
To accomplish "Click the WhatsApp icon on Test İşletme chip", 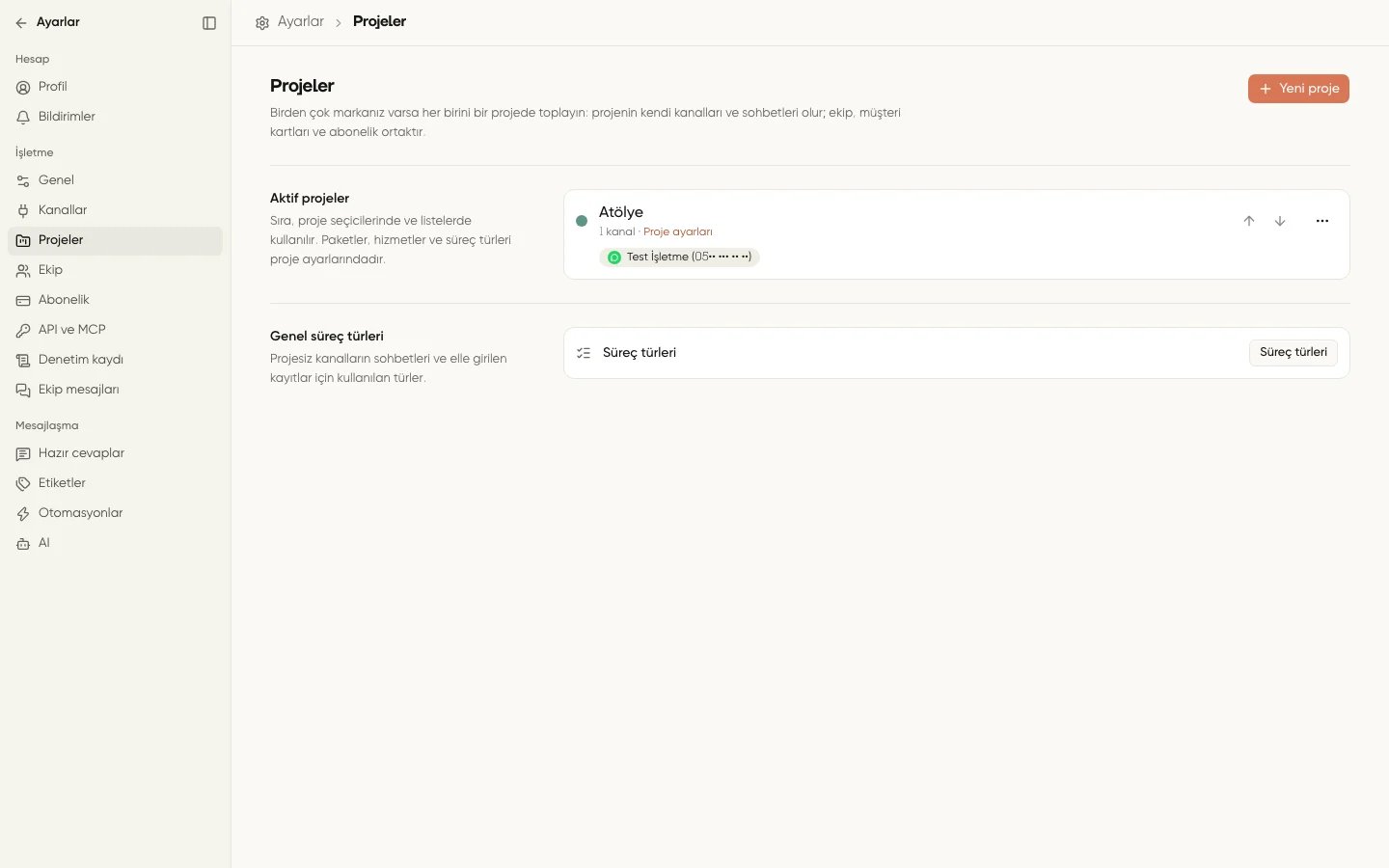I will [x=614, y=258].
